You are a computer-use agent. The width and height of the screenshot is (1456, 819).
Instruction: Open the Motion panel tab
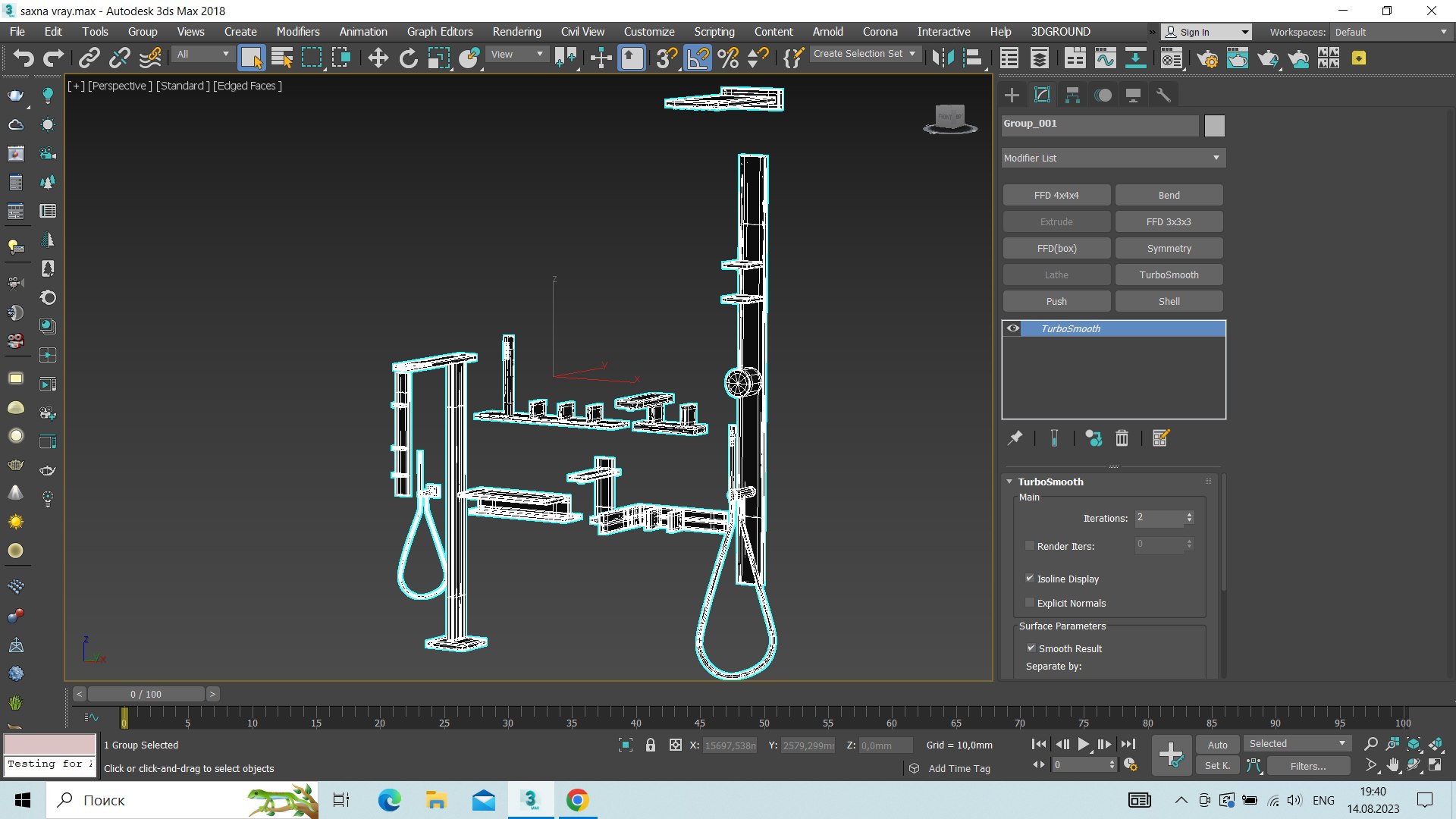[x=1103, y=95]
